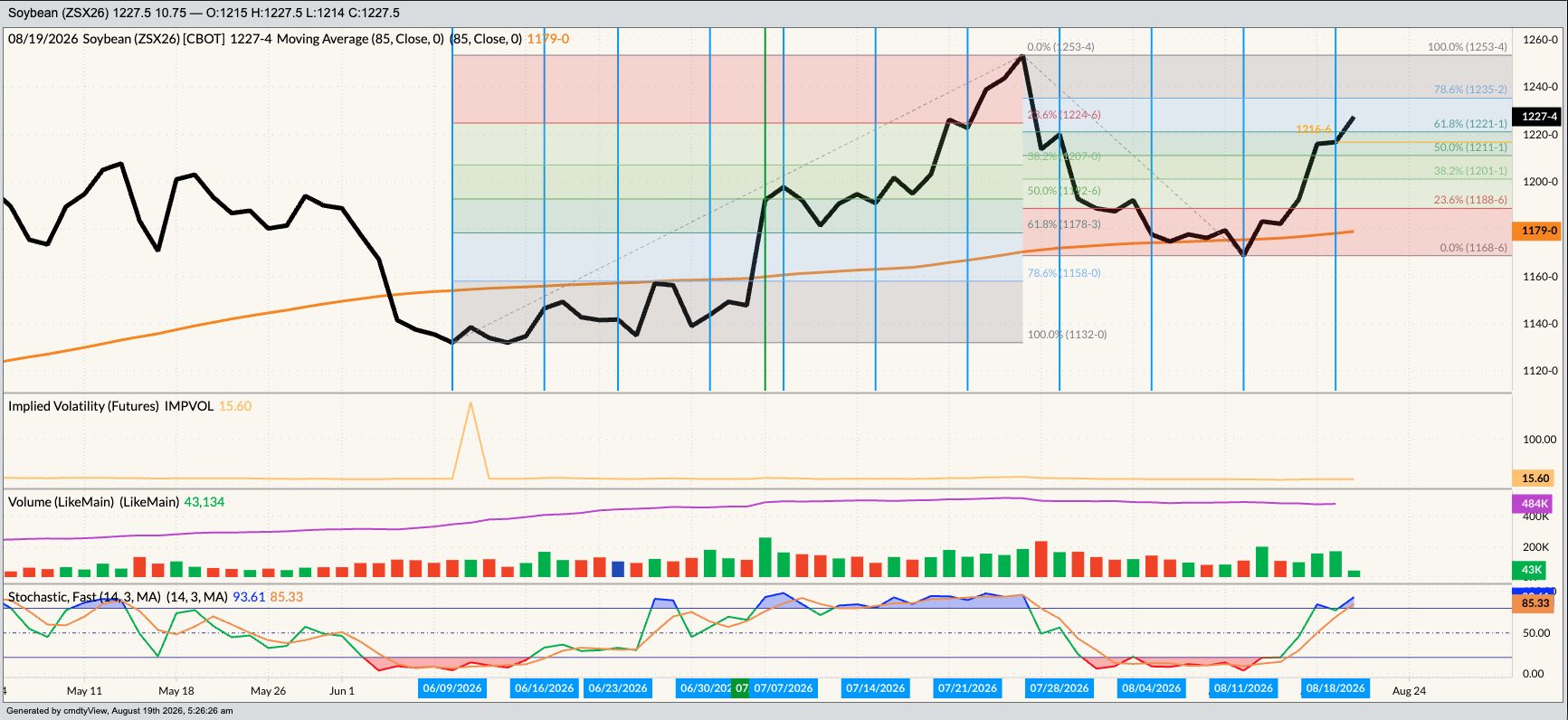Click the black 1227-4 price tag

click(x=1539, y=116)
